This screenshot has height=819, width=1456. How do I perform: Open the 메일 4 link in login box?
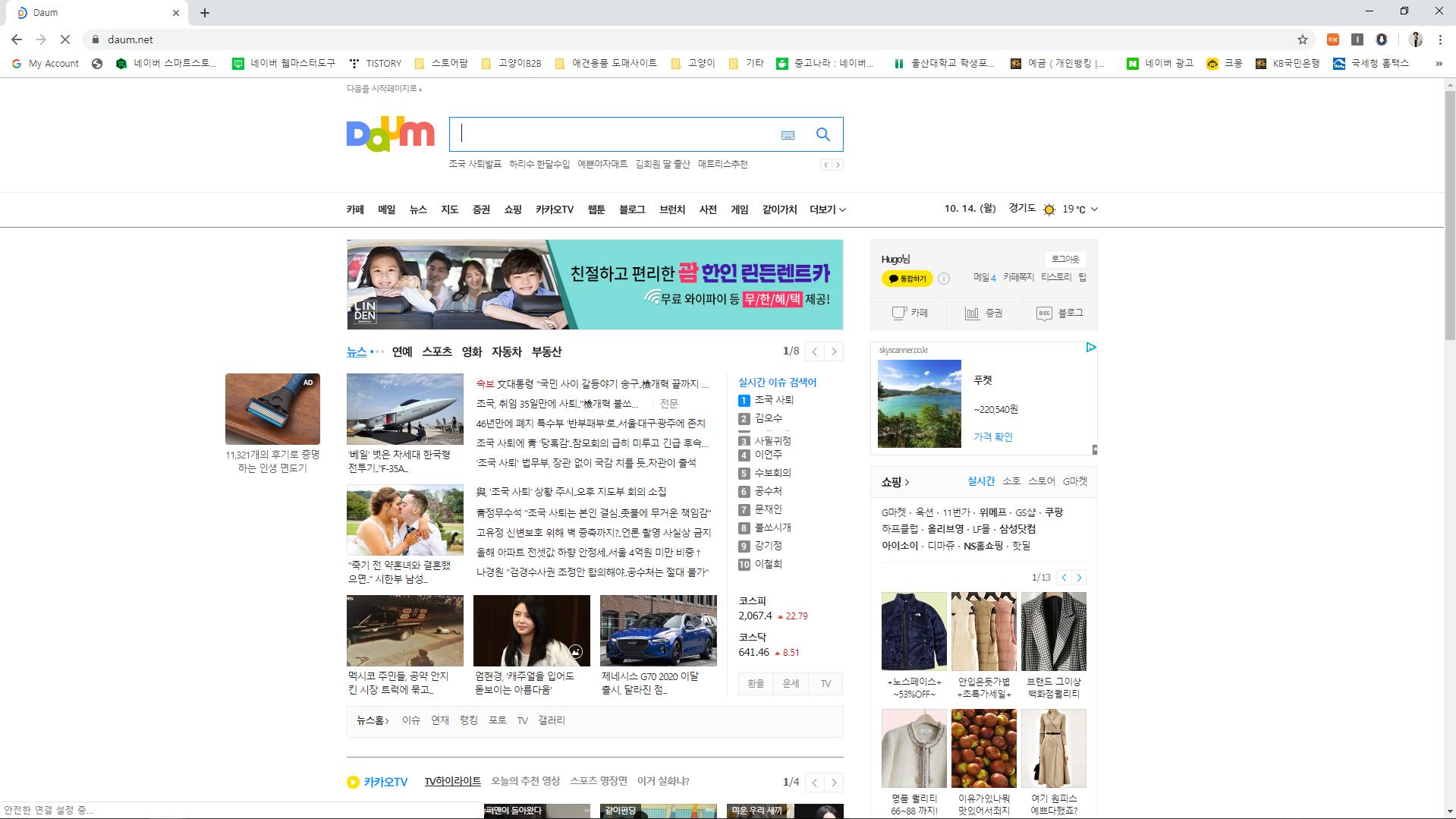click(984, 278)
